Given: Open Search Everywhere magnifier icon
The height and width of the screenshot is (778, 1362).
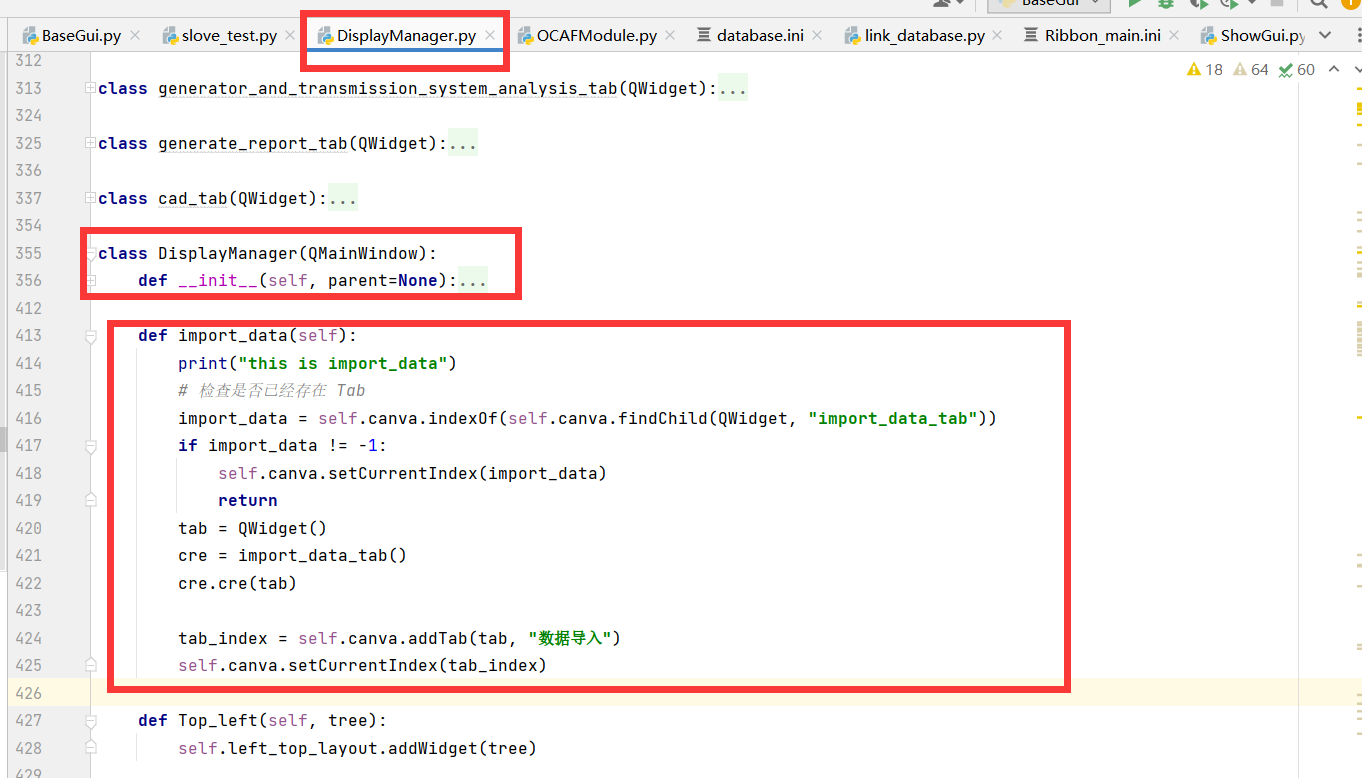Looking at the screenshot, I should [1320, 4].
